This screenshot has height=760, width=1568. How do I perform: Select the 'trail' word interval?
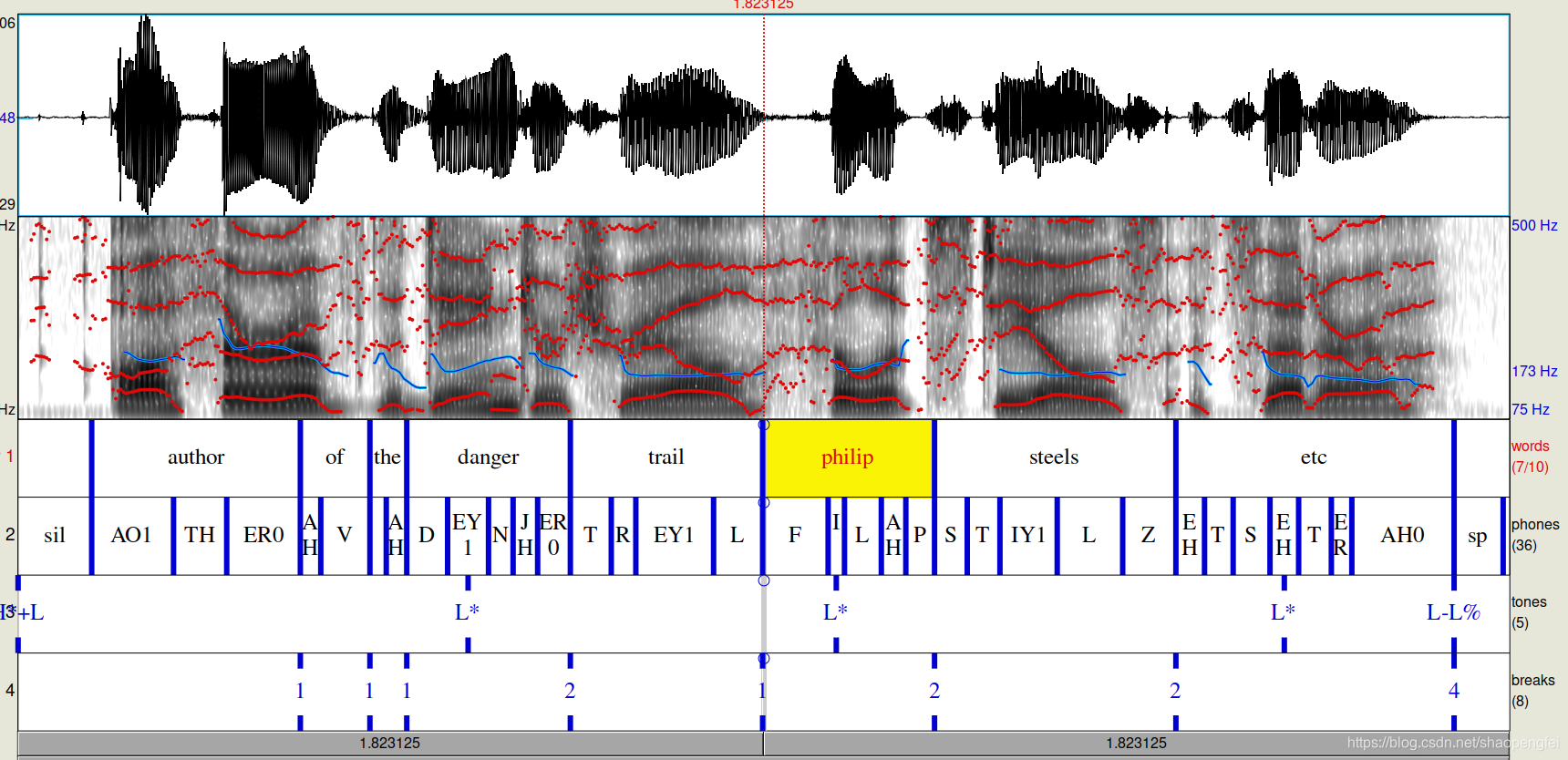click(x=665, y=457)
